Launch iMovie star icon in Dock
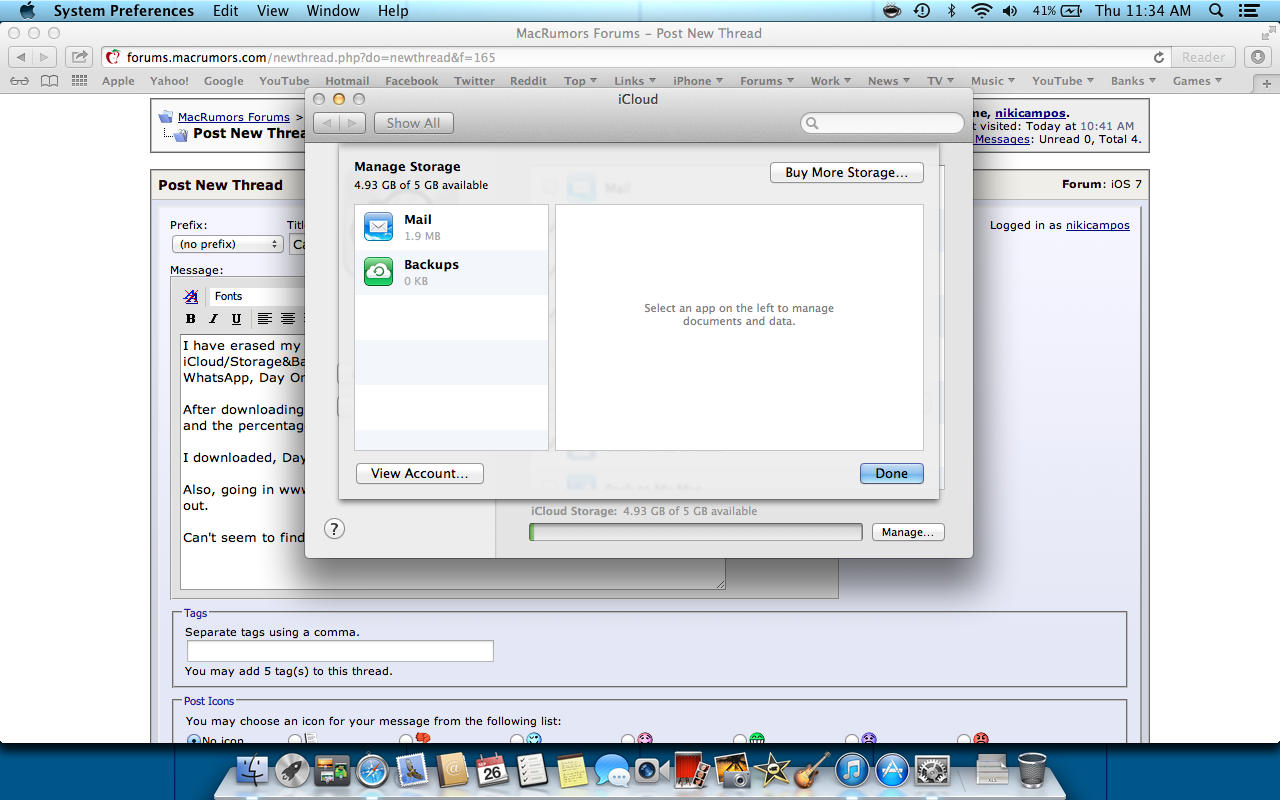The width and height of the screenshot is (1280, 800). tap(772, 771)
